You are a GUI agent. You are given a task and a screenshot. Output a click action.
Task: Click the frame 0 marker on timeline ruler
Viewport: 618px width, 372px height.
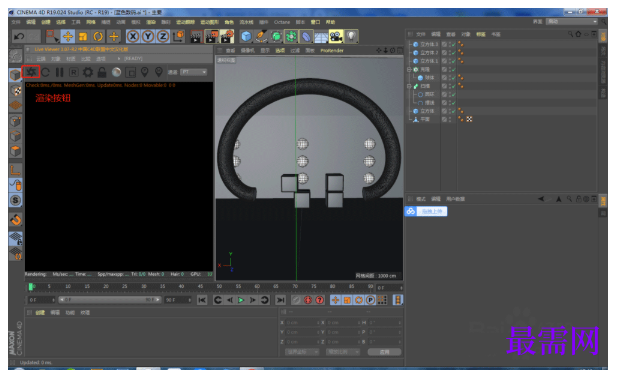(x=31, y=287)
